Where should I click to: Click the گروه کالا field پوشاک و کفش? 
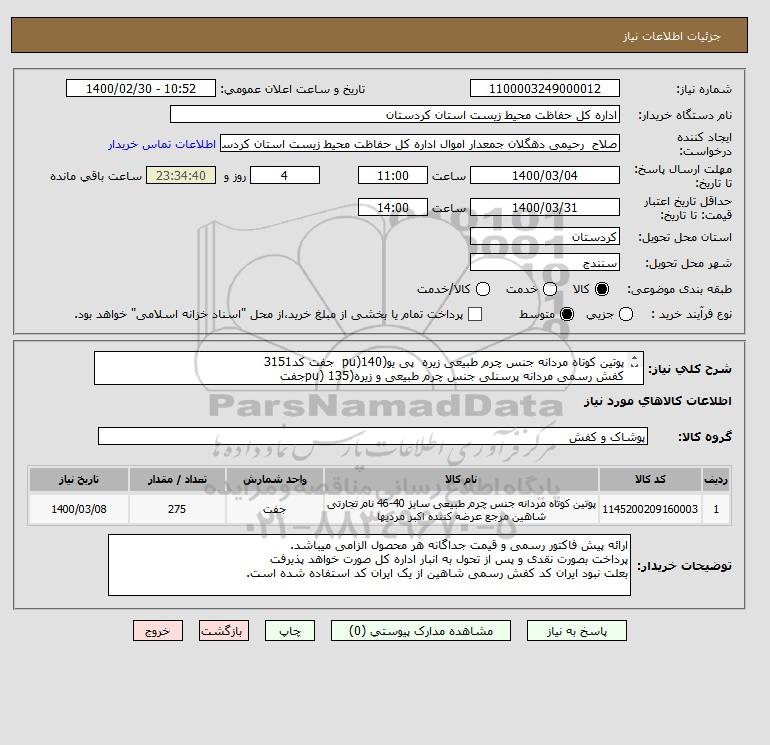tap(373, 436)
